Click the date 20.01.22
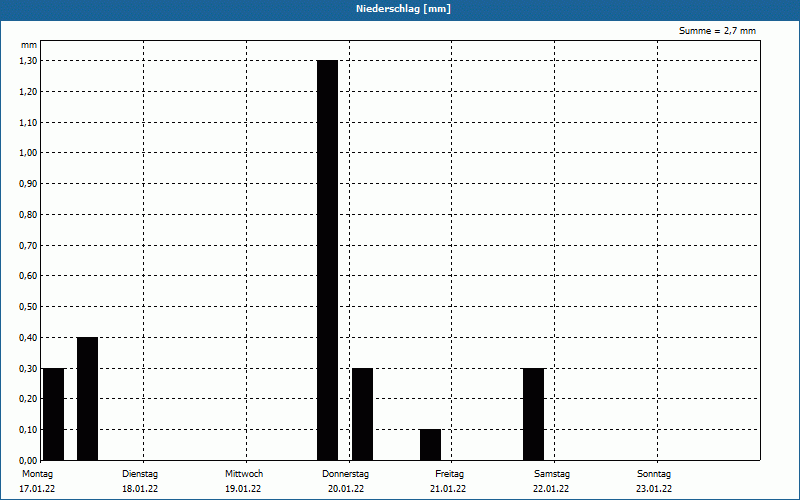This screenshot has width=800, height=500. pyautogui.click(x=346, y=489)
